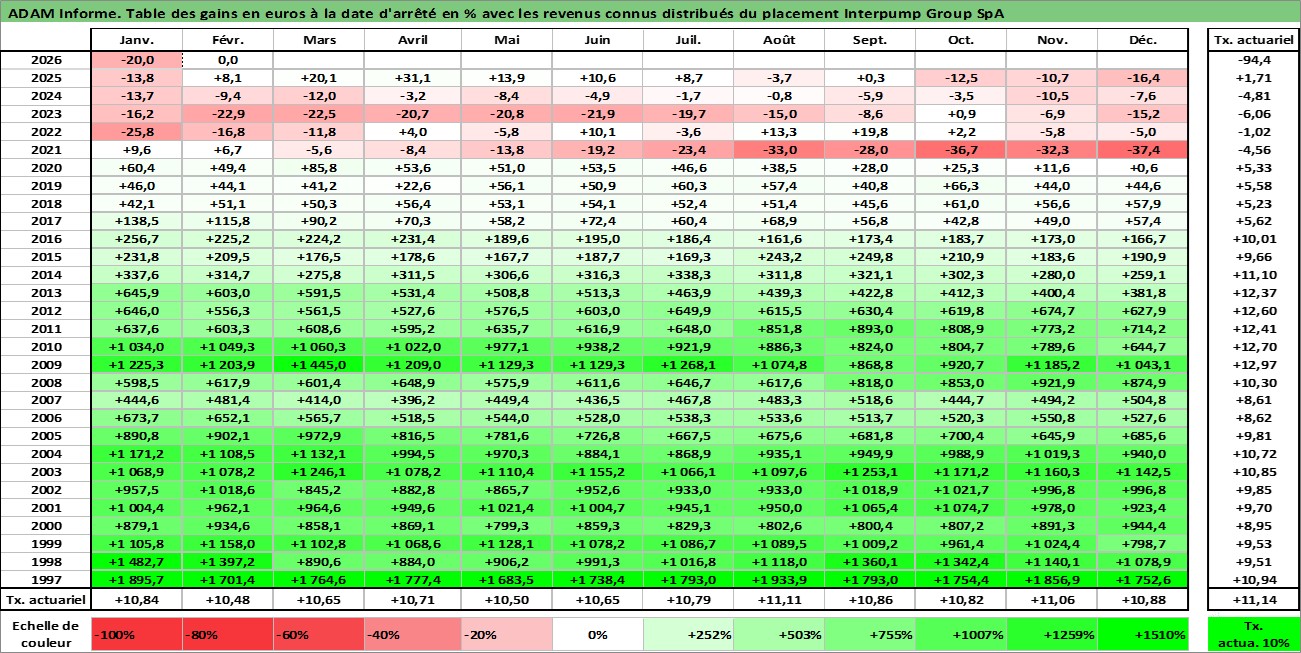Select the +12,97 actuarial rate for 2009
The image size is (1301, 653).
[1254, 365]
